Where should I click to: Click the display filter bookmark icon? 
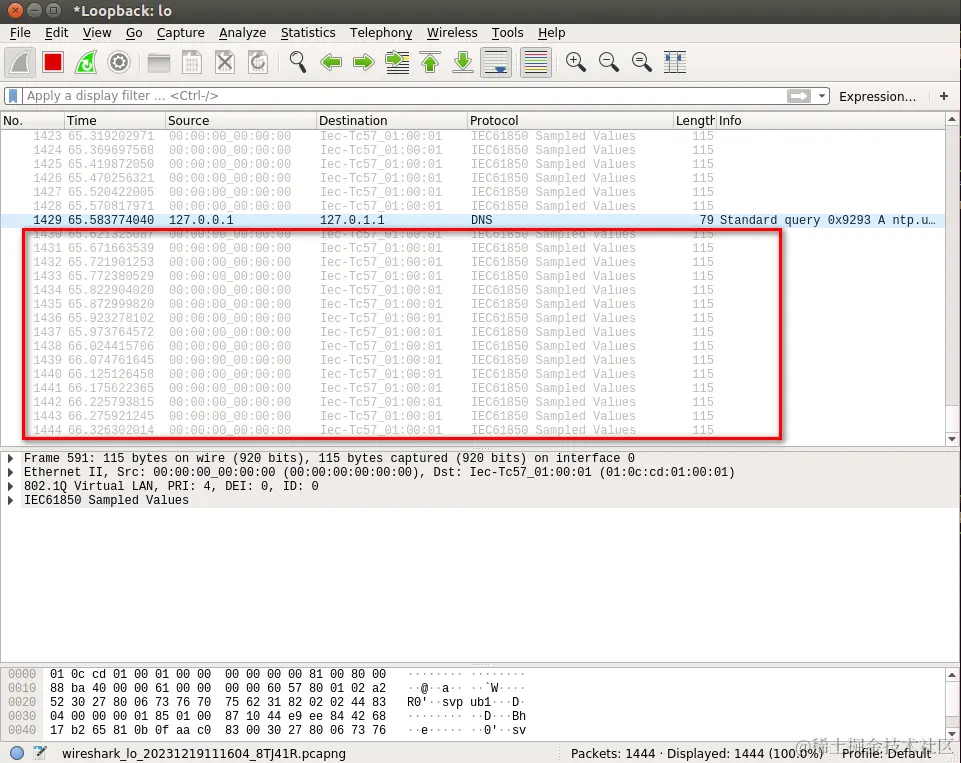[13, 96]
